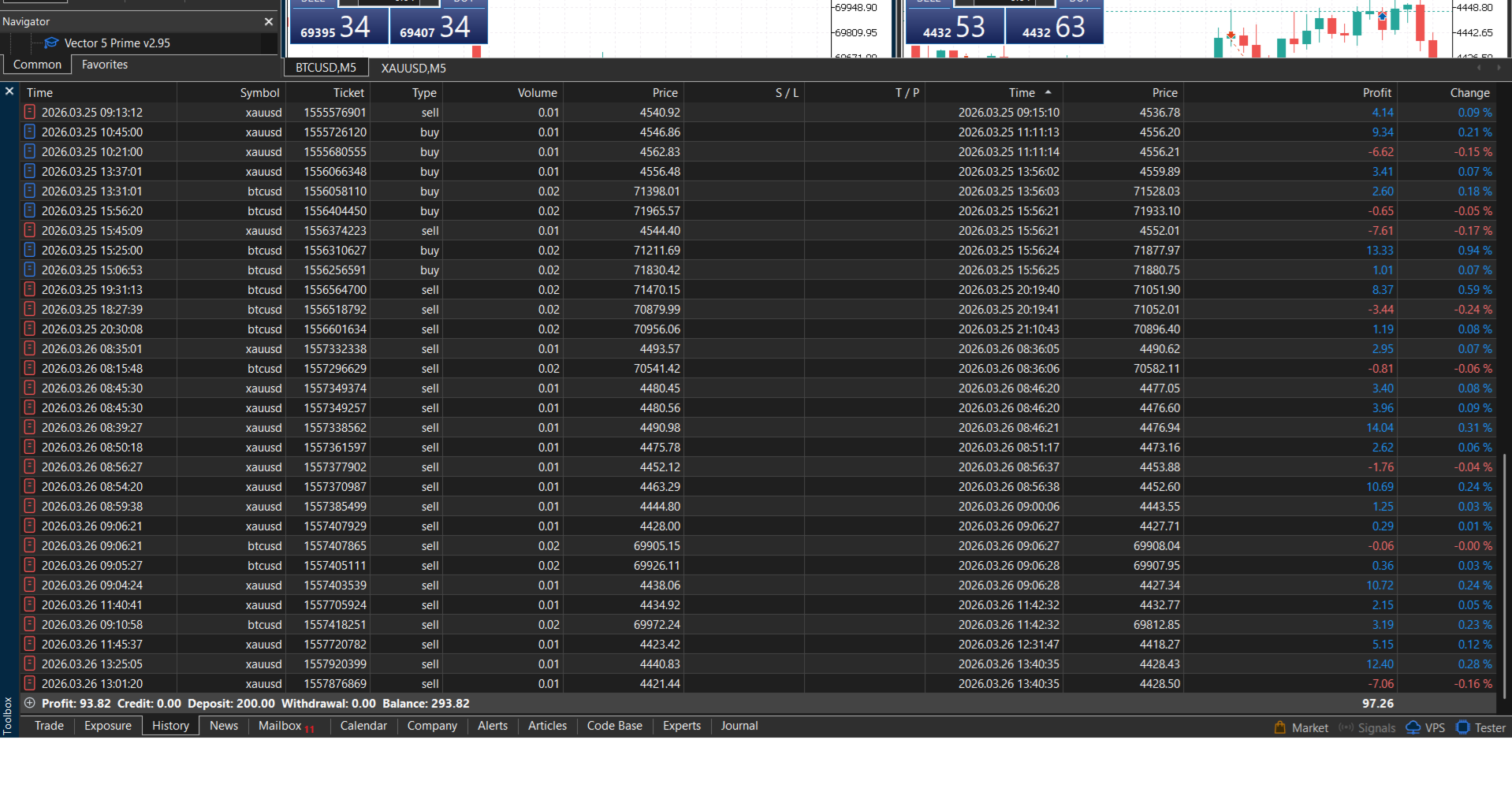Click the deal icon for ticket 1555576901
The height and width of the screenshot is (803, 1512).
point(30,112)
